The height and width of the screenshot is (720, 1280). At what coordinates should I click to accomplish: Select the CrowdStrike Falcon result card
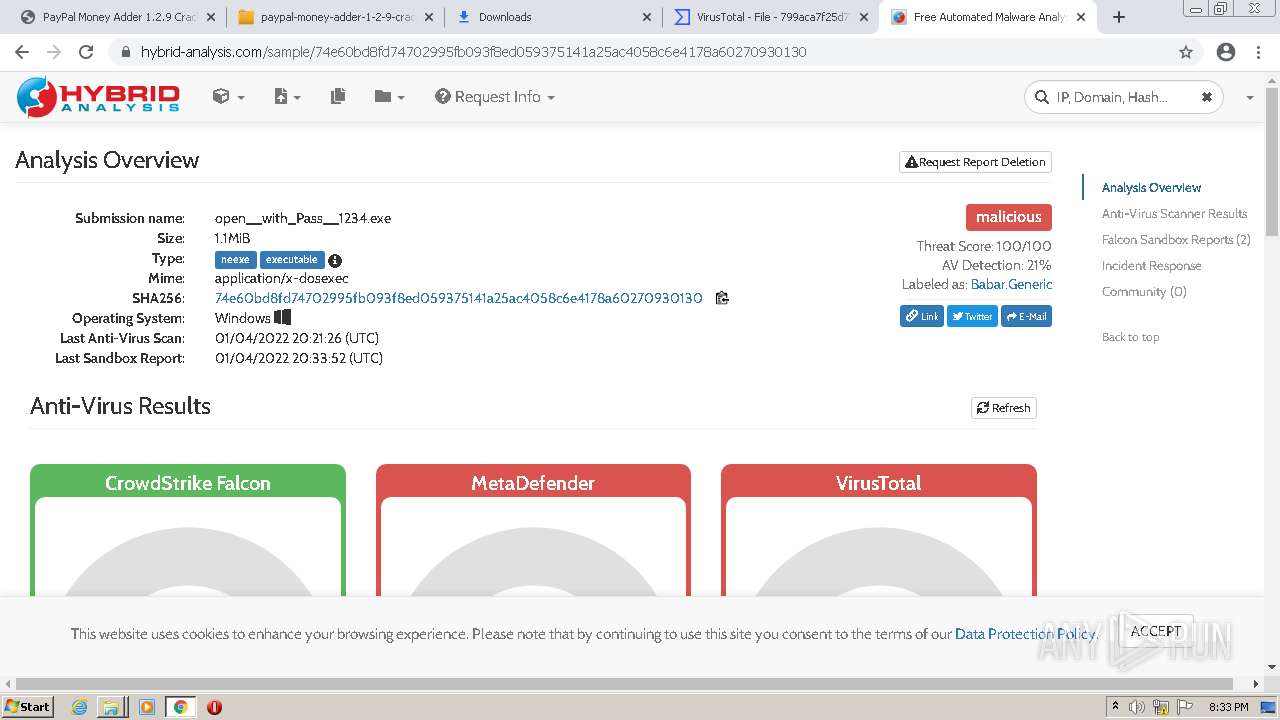[x=188, y=529]
